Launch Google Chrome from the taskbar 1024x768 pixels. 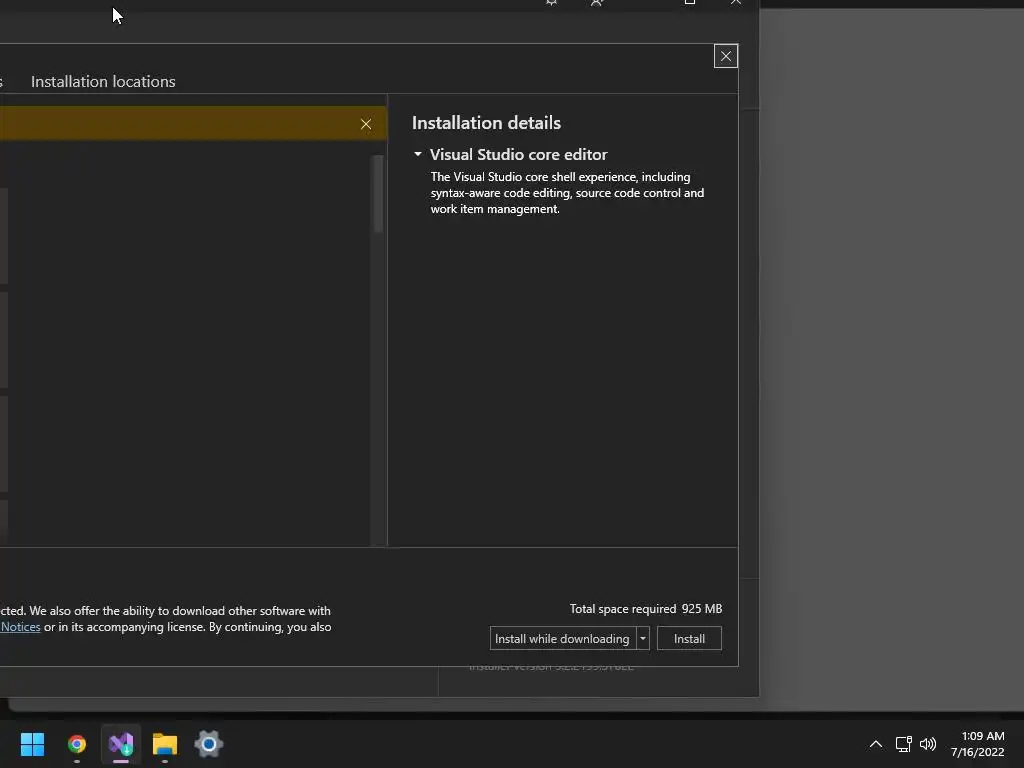point(77,744)
